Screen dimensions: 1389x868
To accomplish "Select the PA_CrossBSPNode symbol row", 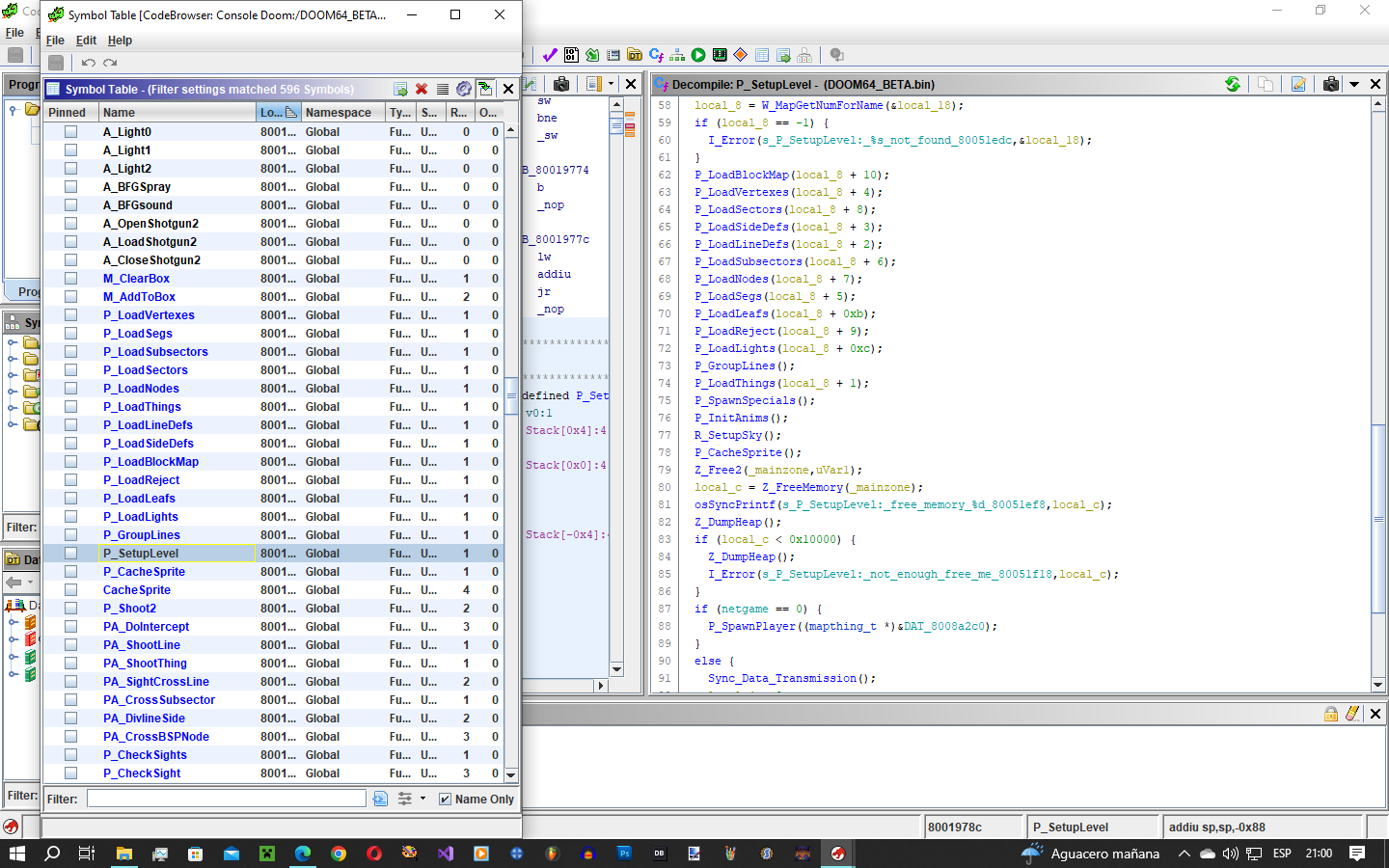I will click(x=273, y=737).
